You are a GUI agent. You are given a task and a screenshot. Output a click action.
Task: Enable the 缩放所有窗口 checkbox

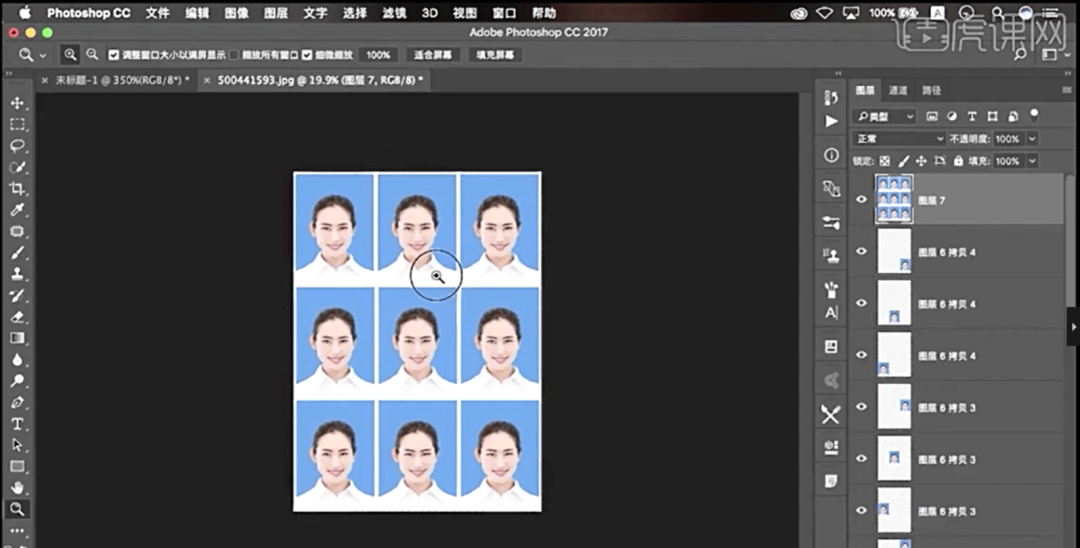pyautogui.click(x=234, y=55)
